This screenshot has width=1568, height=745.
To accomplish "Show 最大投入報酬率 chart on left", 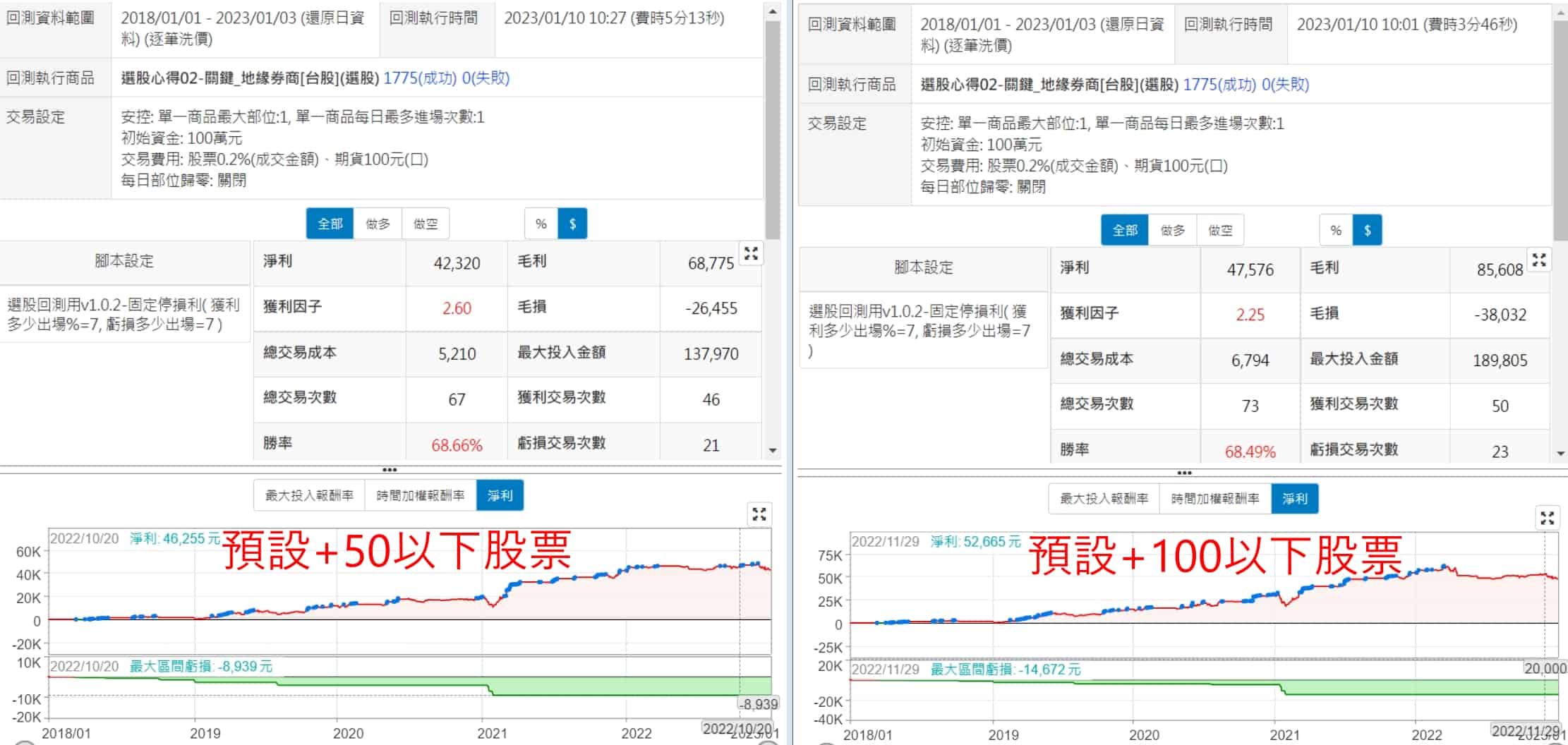I will tap(309, 496).
